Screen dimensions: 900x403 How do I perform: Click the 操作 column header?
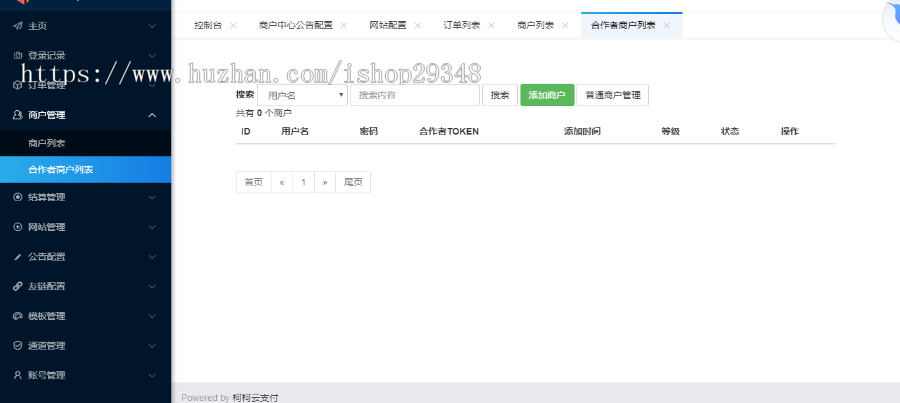[790, 131]
